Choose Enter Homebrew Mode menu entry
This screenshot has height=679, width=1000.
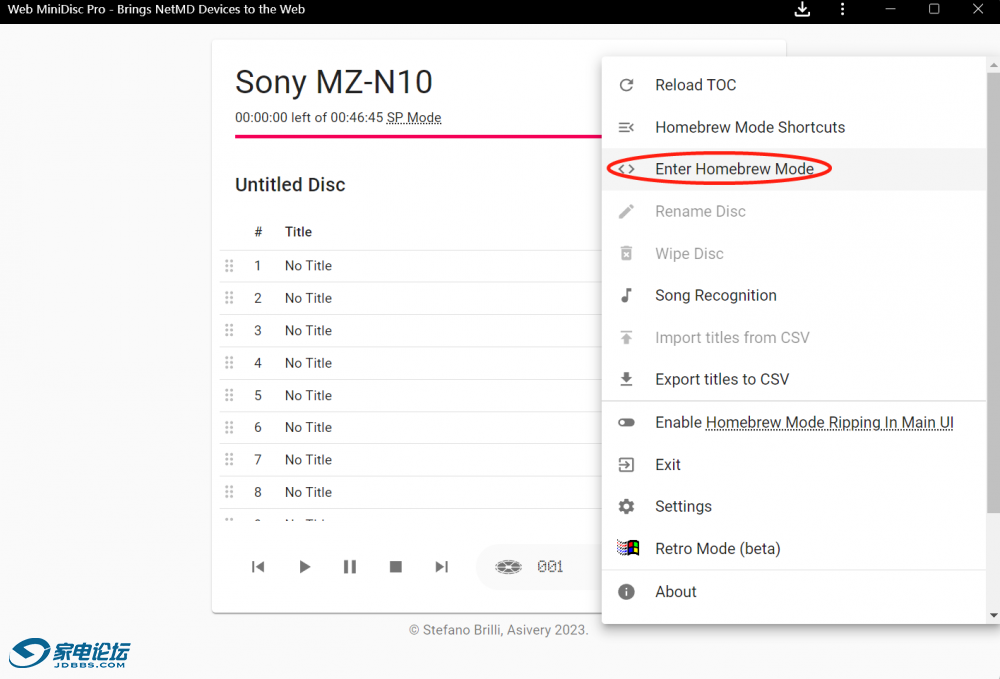[x=794, y=169]
